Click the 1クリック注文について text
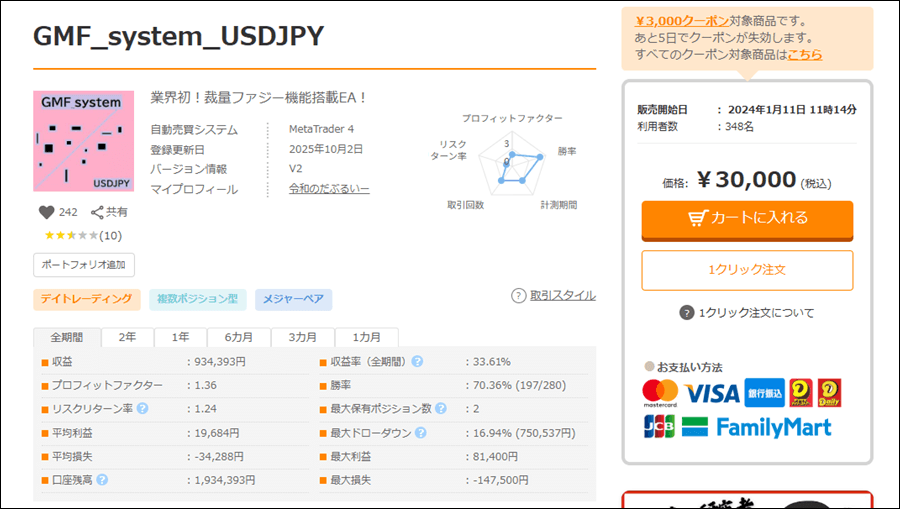 pyautogui.click(x=756, y=313)
